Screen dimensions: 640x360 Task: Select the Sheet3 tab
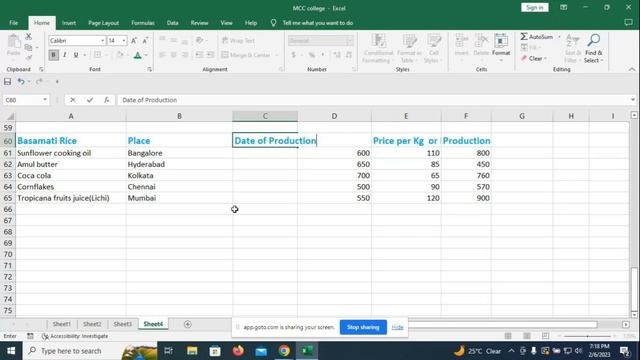click(x=122, y=324)
